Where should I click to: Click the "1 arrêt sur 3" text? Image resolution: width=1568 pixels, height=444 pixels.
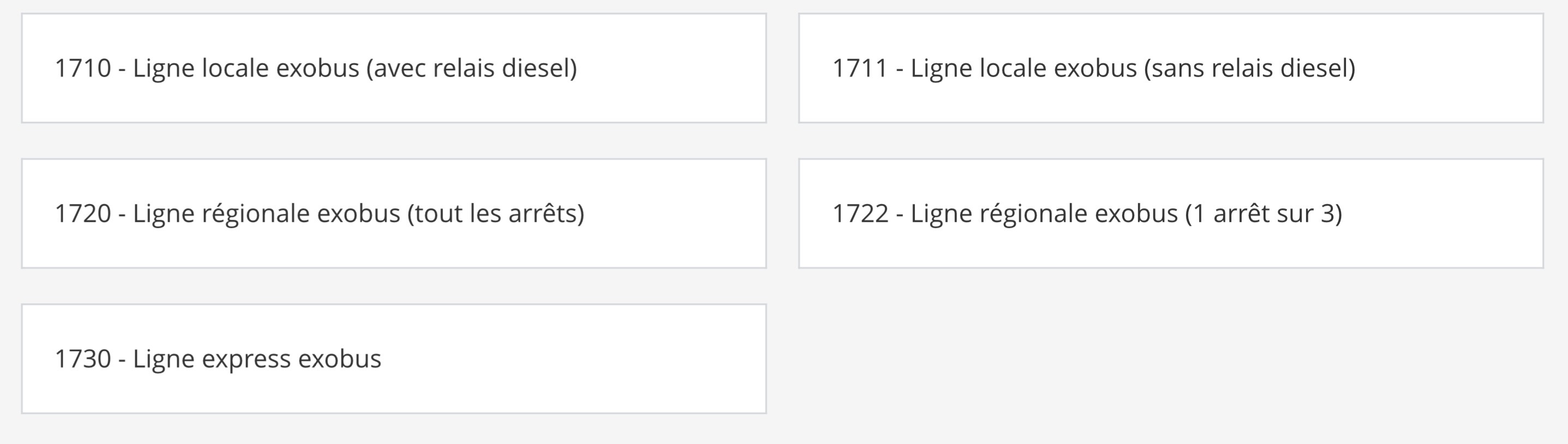pyautogui.click(x=1264, y=213)
